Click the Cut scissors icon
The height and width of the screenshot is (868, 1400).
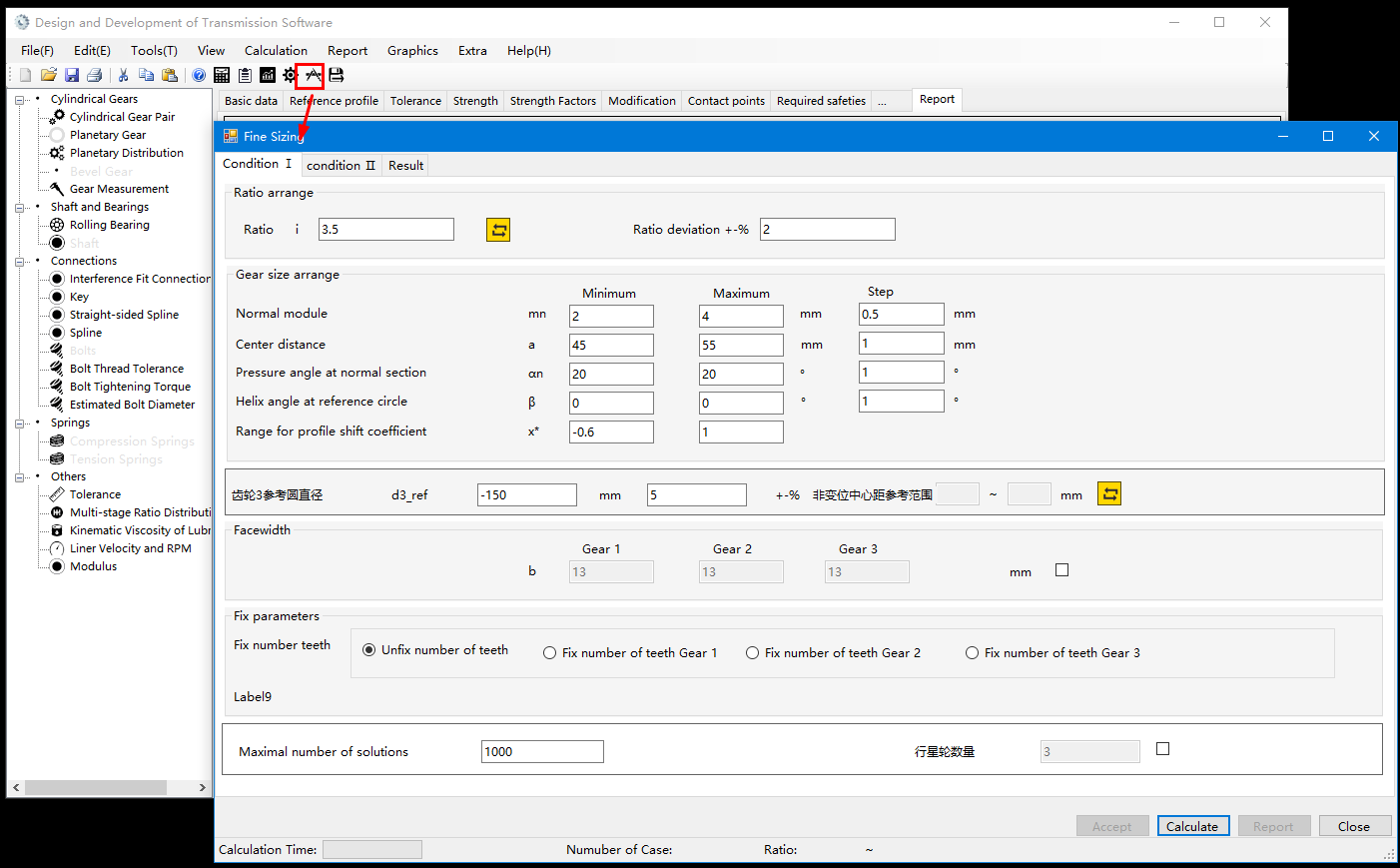pyautogui.click(x=123, y=75)
